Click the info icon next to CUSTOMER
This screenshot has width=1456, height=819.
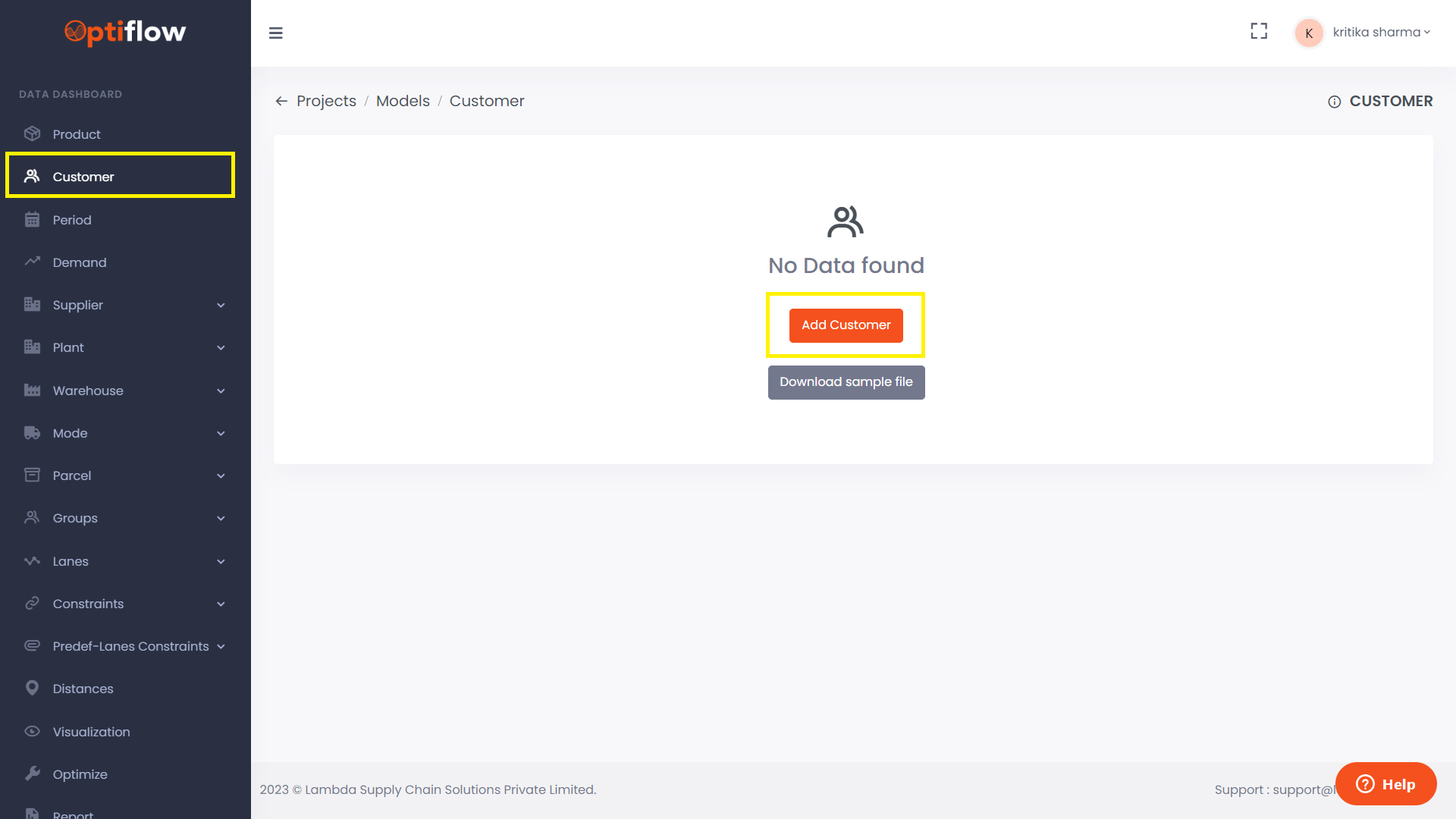coord(1334,101)
